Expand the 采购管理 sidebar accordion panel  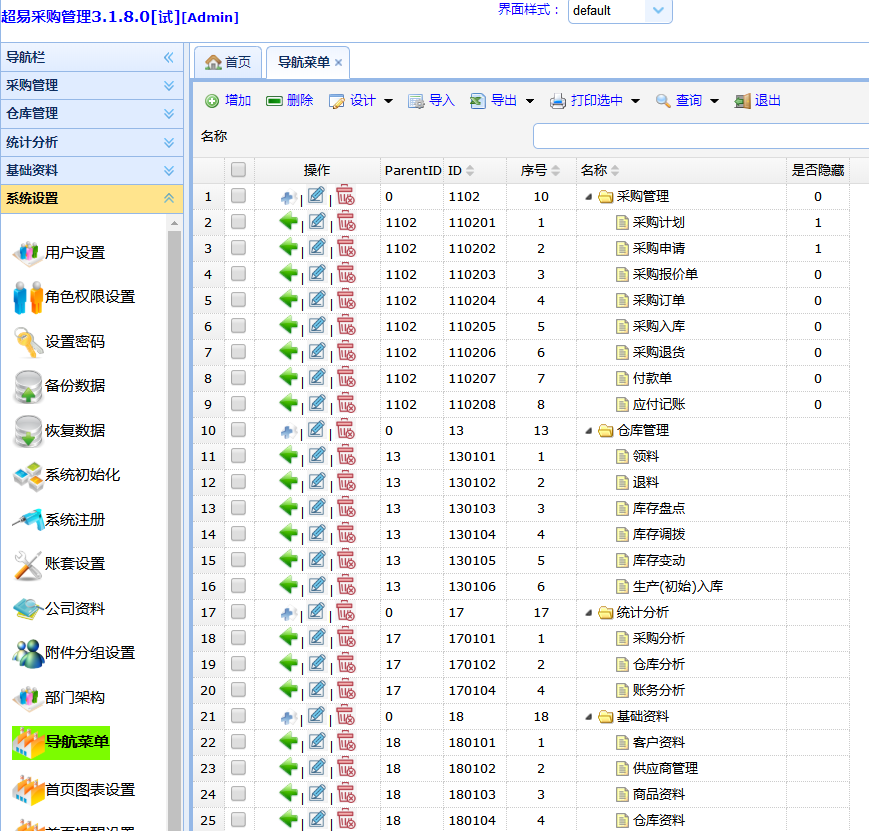pos(90,86)
